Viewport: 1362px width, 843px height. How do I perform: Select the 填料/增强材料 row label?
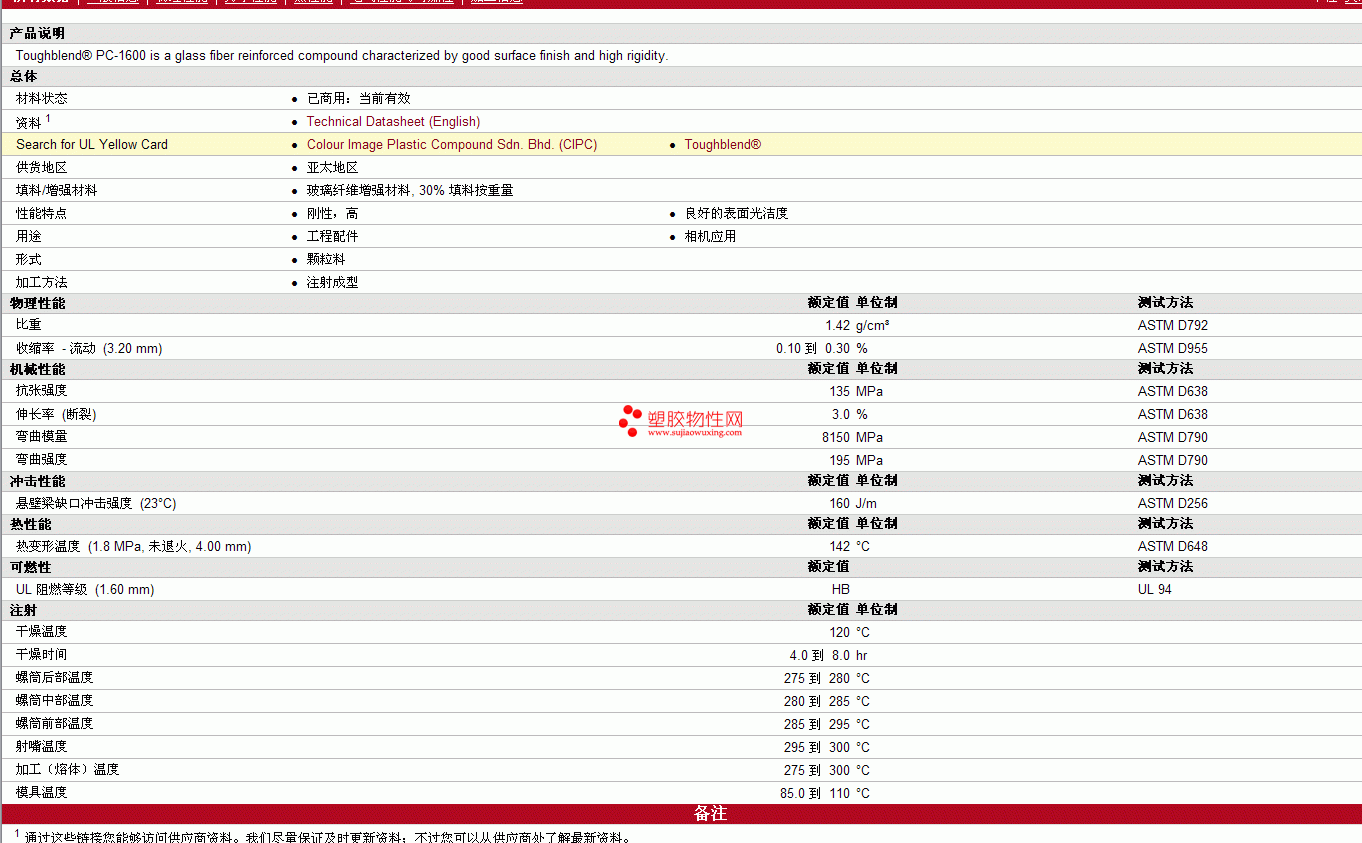(57, 190)
